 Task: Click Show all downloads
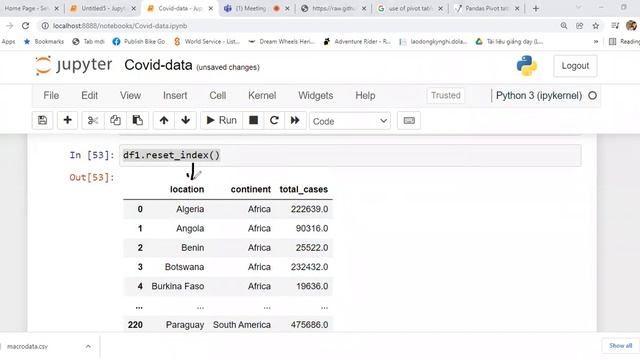pos(620,346)
